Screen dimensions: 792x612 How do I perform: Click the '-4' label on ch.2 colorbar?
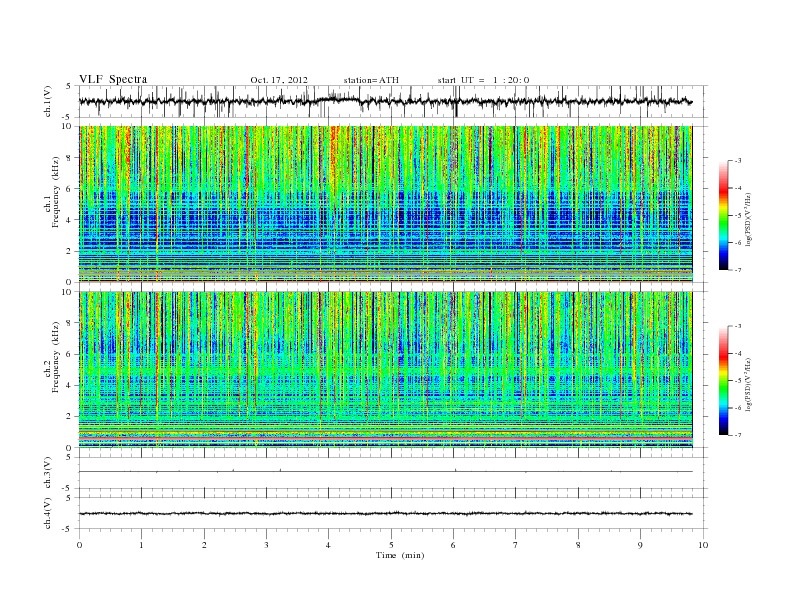pos(738,353)
